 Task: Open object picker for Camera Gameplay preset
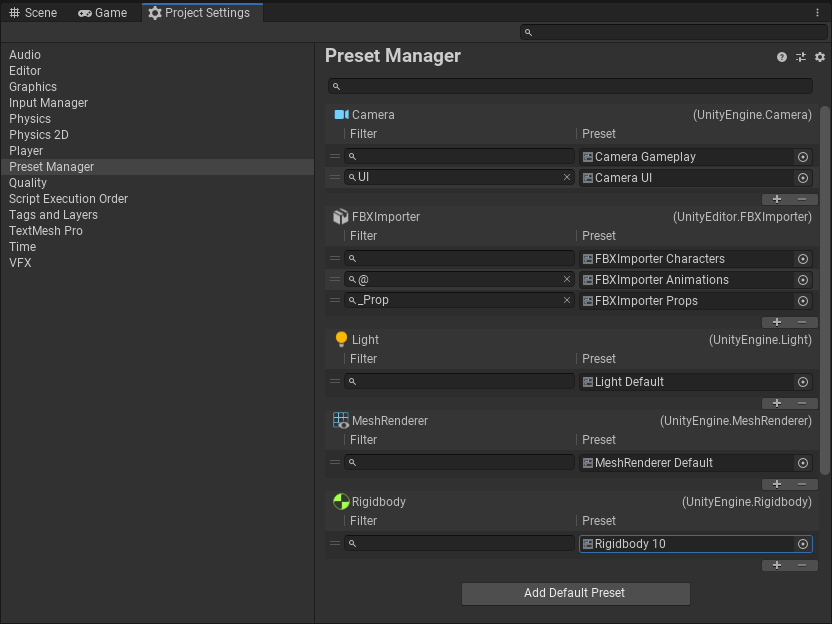pos(803,157)
